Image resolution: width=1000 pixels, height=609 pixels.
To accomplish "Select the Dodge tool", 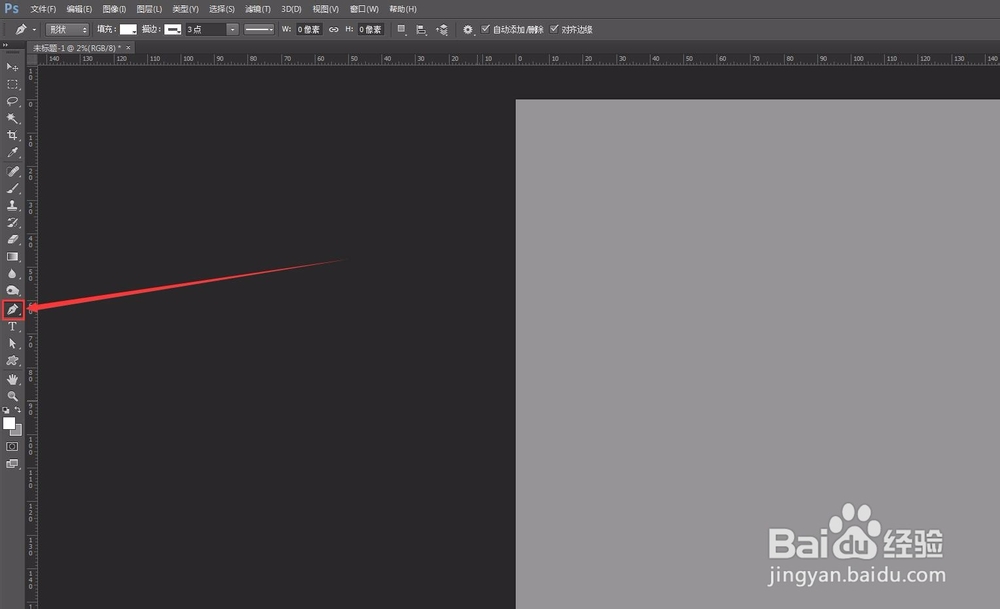I will pyautogui.click(x=12, y=291).
